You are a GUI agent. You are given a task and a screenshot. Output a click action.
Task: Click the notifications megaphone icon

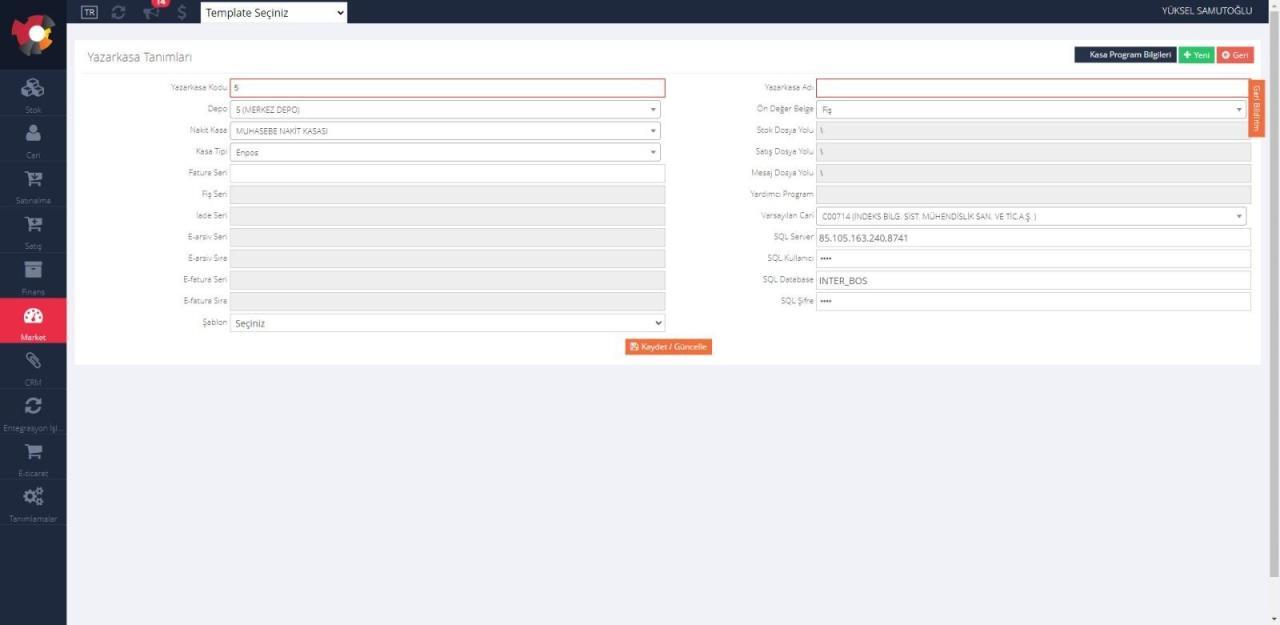[151, 12]
